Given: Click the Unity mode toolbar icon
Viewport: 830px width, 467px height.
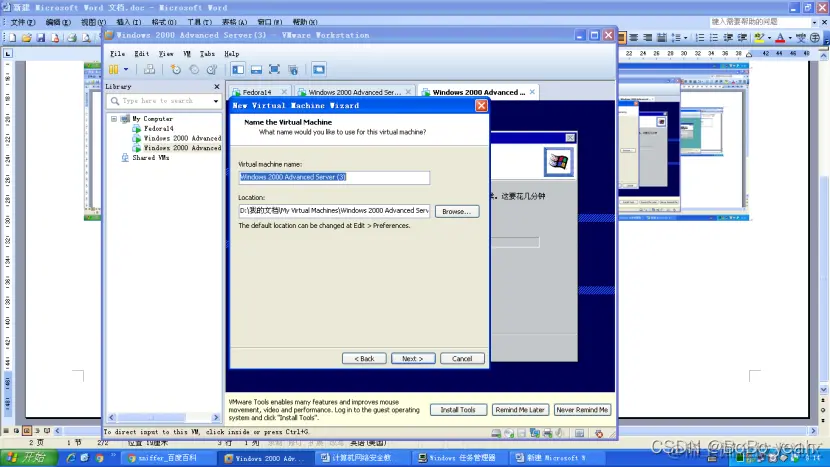Looking at the screenshot, I should [x=293, y=69].
